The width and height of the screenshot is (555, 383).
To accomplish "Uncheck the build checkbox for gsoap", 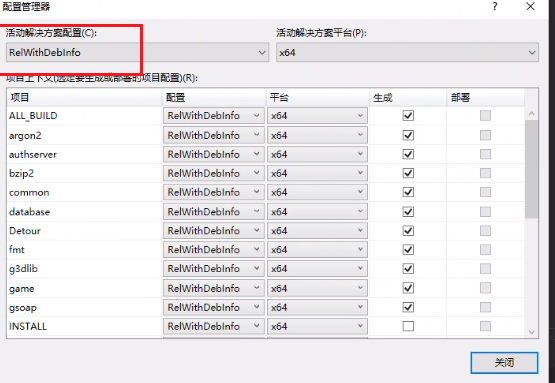I will tap(408, 307).
